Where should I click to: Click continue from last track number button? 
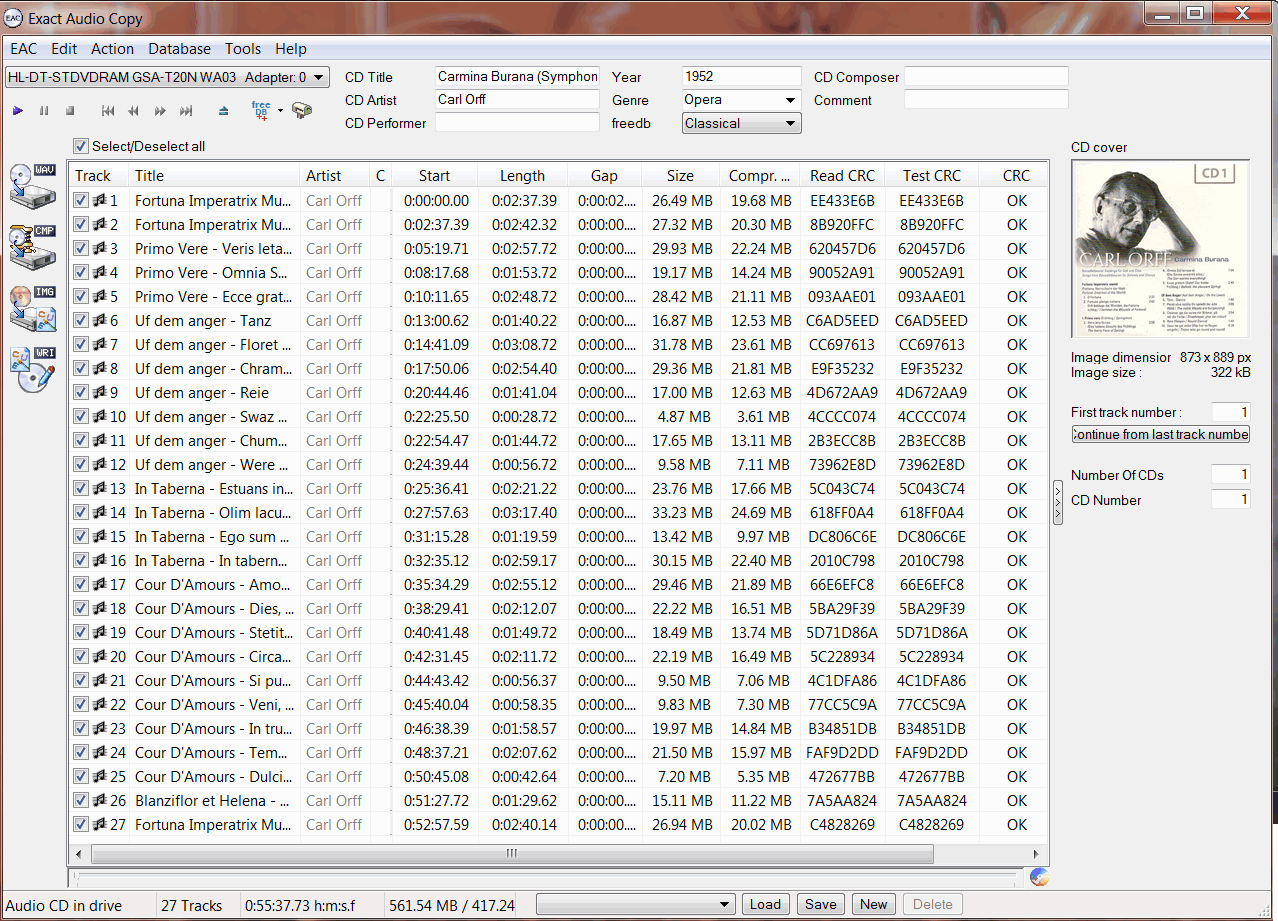pyautogui.click(x=1160, y=434)
